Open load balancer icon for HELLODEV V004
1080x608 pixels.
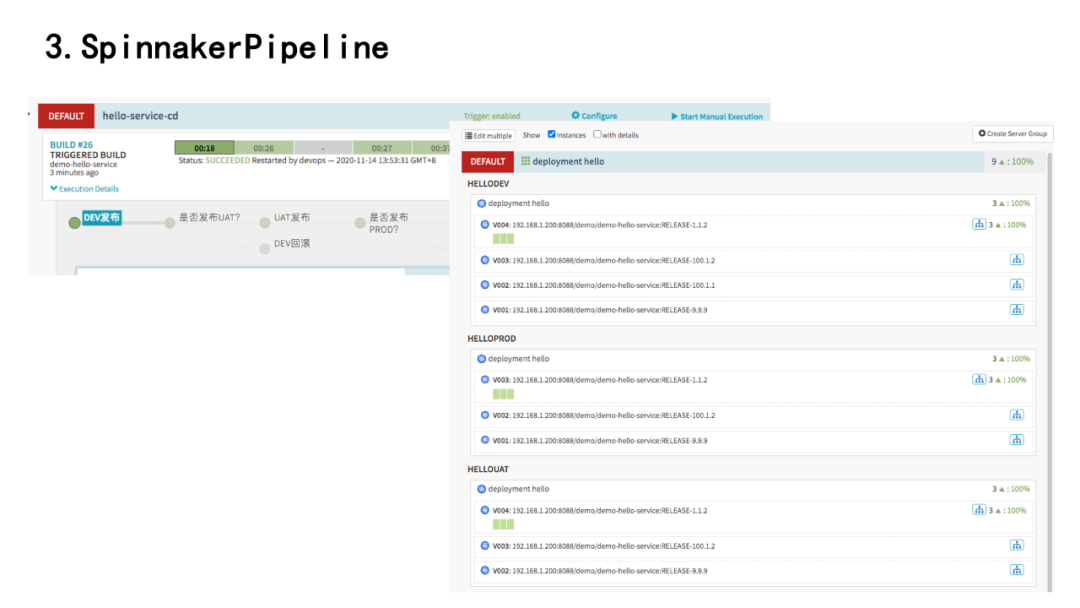coord(979,224)
